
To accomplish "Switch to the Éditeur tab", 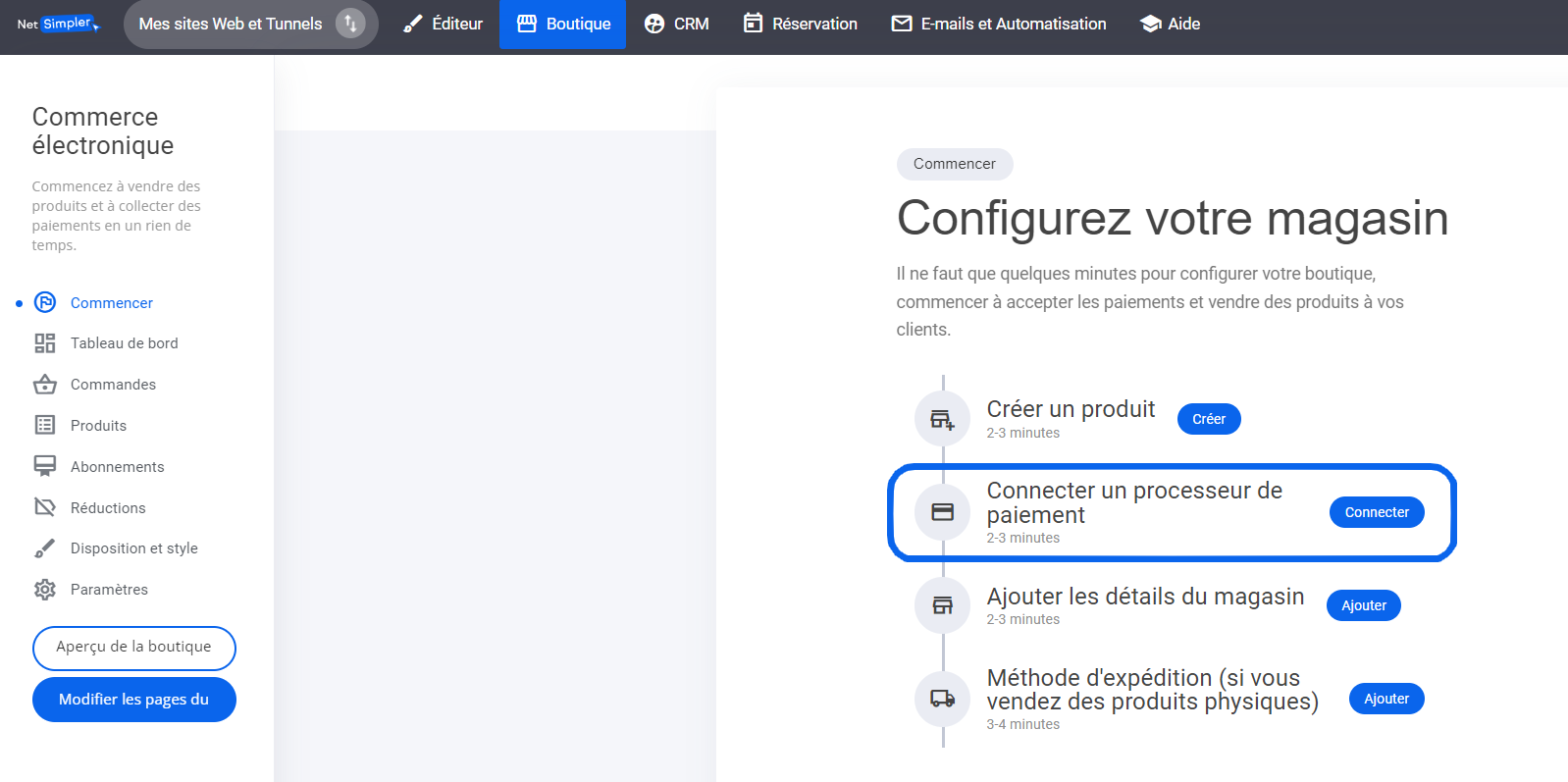I will [x=444, y=24].
